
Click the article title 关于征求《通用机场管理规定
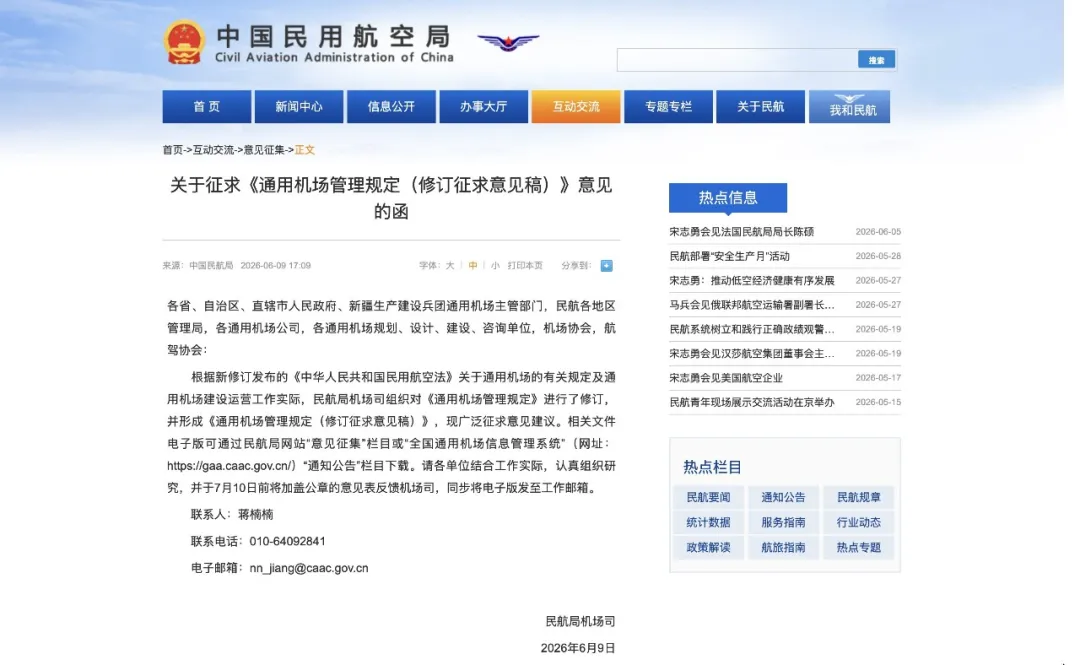point(391,198)
